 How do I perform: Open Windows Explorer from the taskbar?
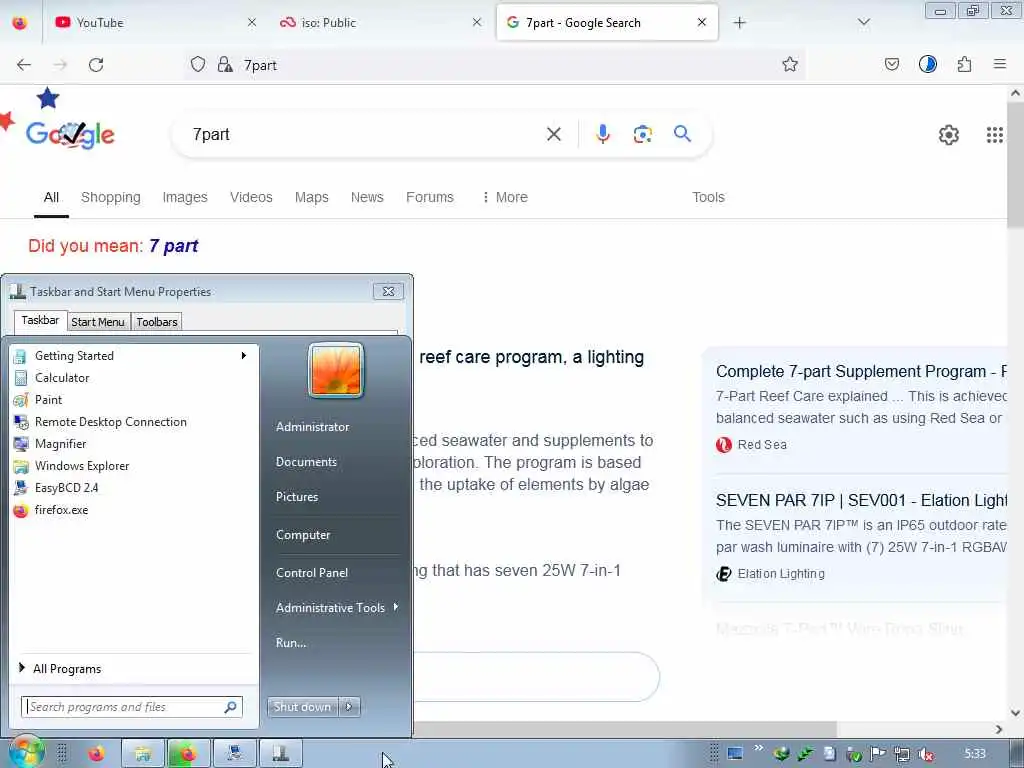point(143,754)
